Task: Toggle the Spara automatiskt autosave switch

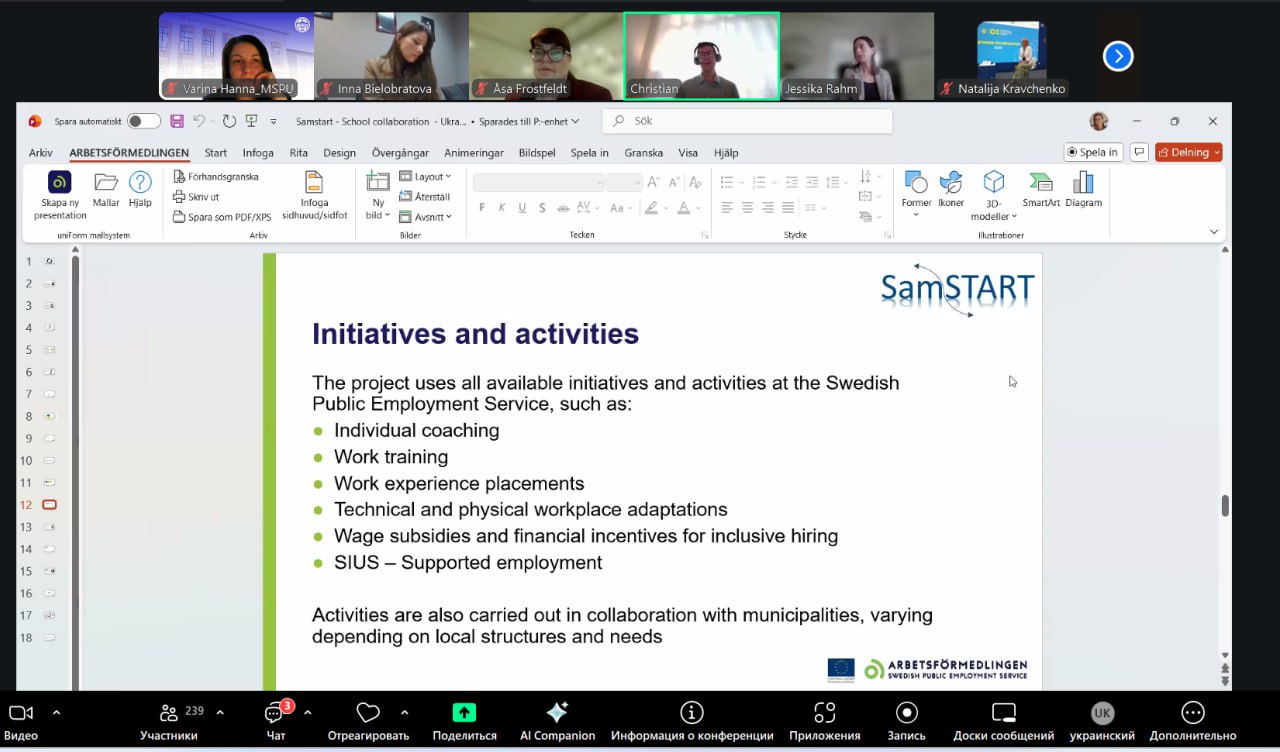Action: coord(143,121)
